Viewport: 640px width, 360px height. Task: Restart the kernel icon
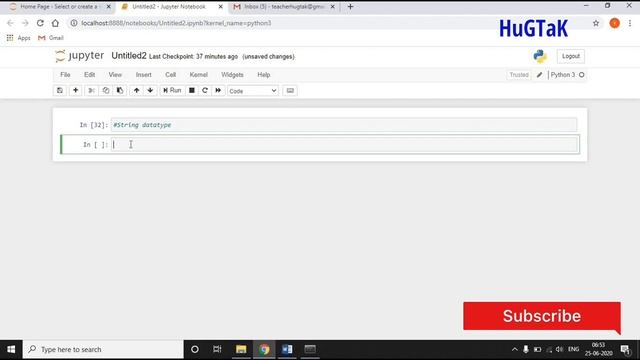pyautogui.click(x=205, y=91)
